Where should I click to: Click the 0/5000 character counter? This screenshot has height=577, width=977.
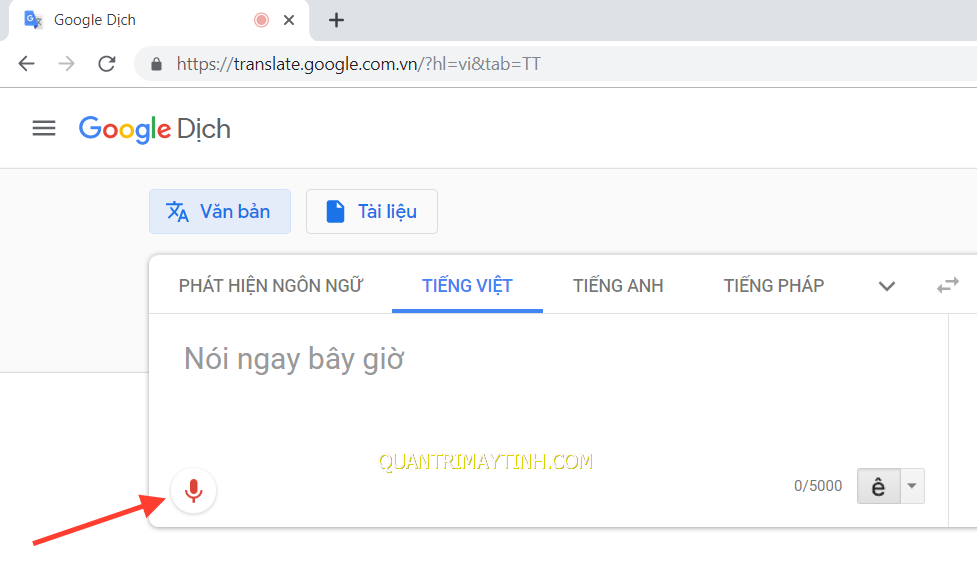pyautogui.click(x=817, y=486)
